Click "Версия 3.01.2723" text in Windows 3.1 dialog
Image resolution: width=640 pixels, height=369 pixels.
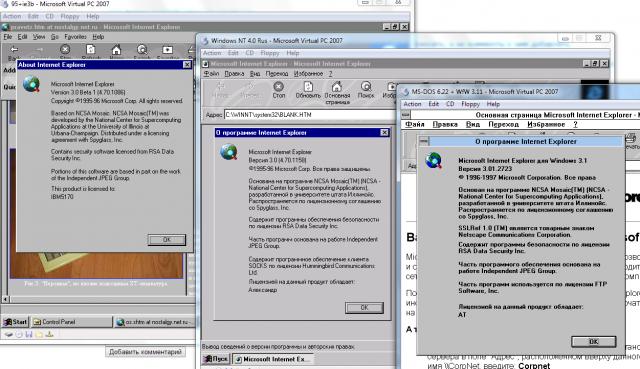point(484,169)
